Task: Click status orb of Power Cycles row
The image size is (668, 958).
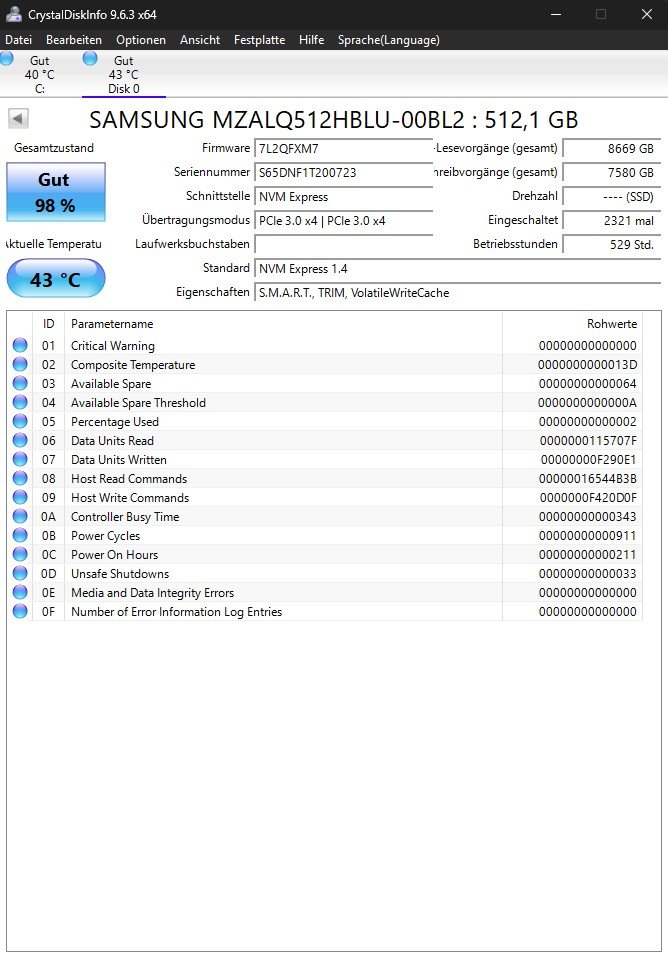Action: coord(20,535)
